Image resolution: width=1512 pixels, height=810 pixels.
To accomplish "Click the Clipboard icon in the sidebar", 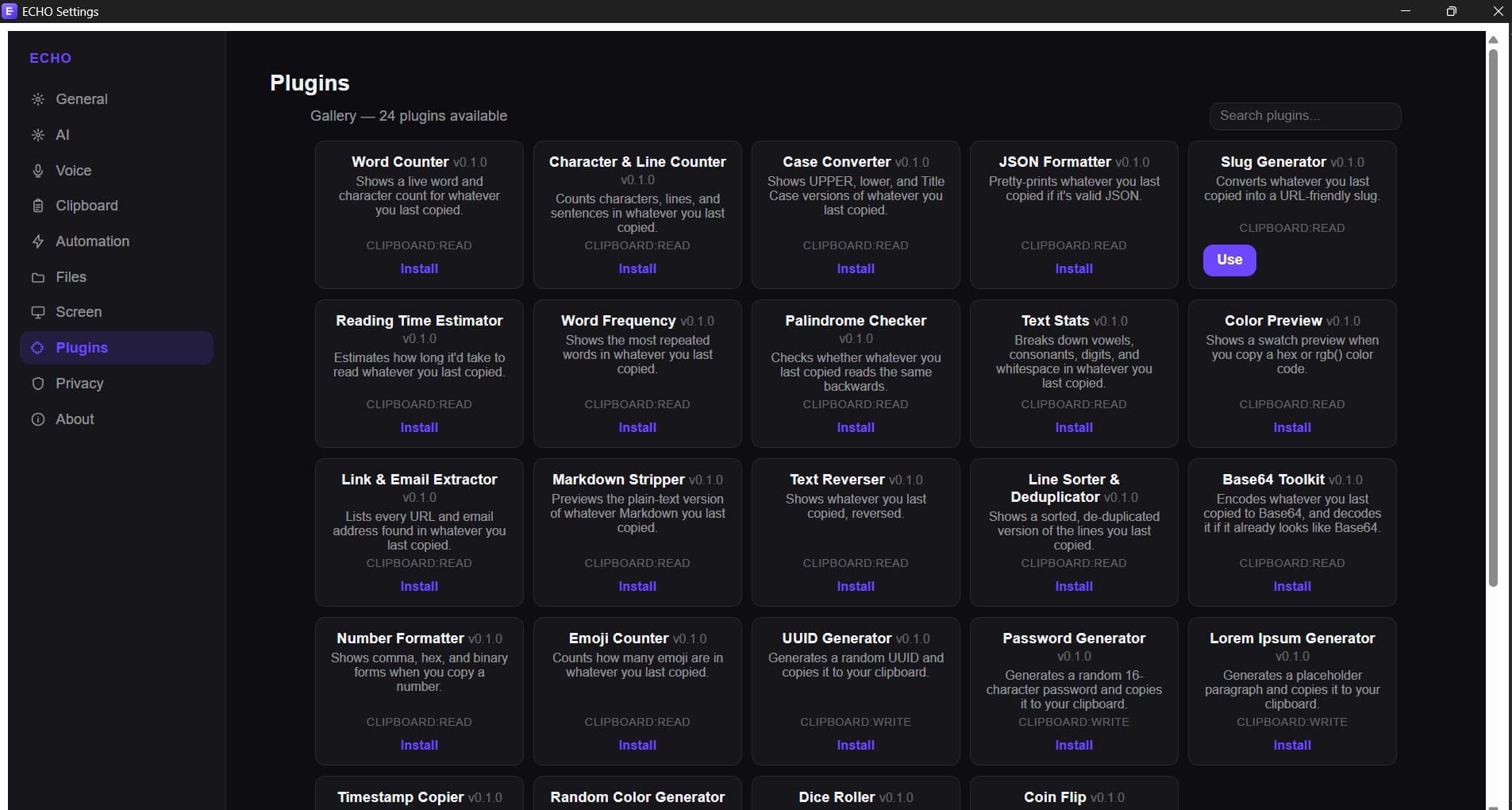I will tap(37, 206).
